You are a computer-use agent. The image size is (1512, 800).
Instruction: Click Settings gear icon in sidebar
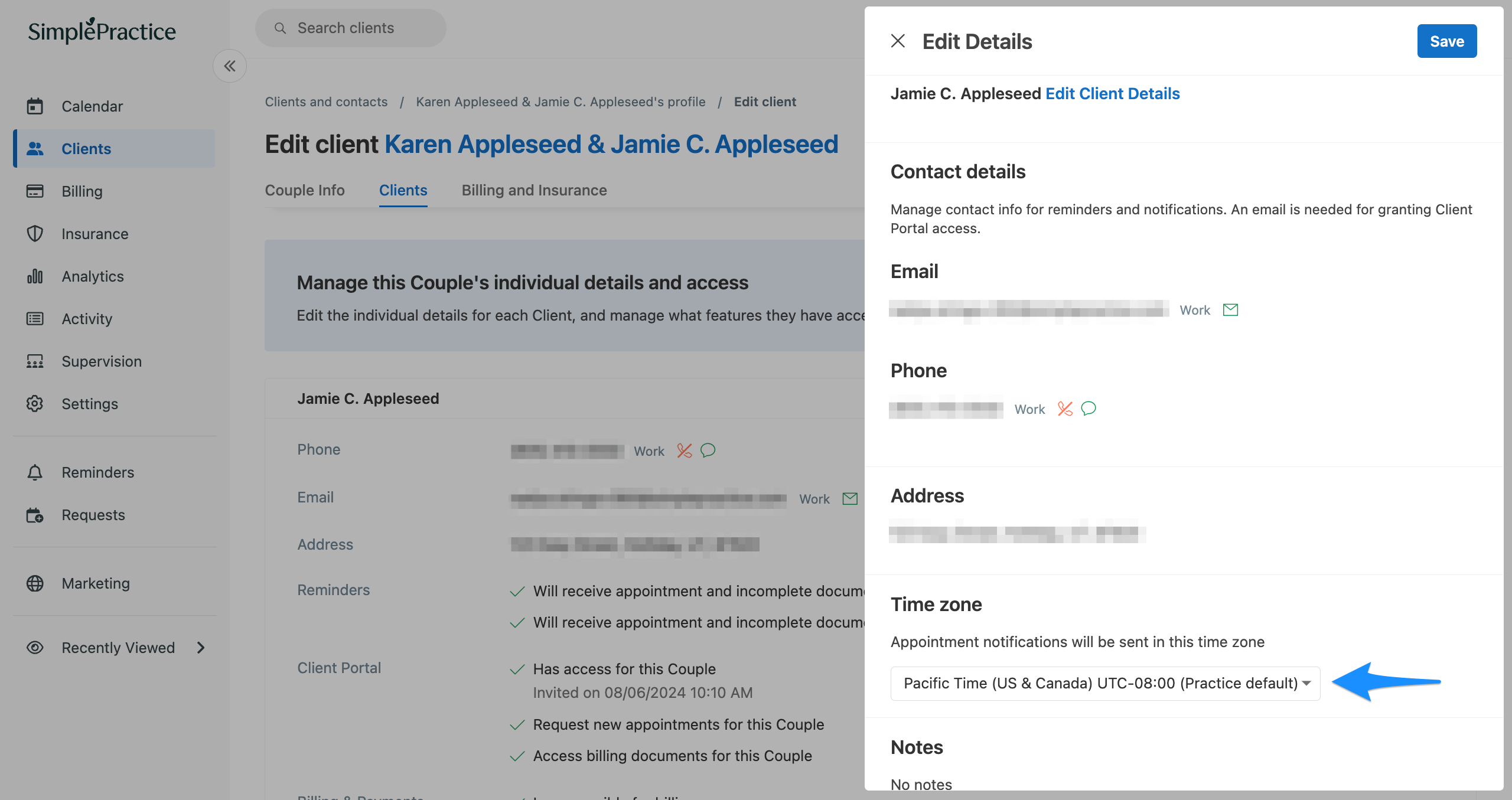(x=35, y=404)
